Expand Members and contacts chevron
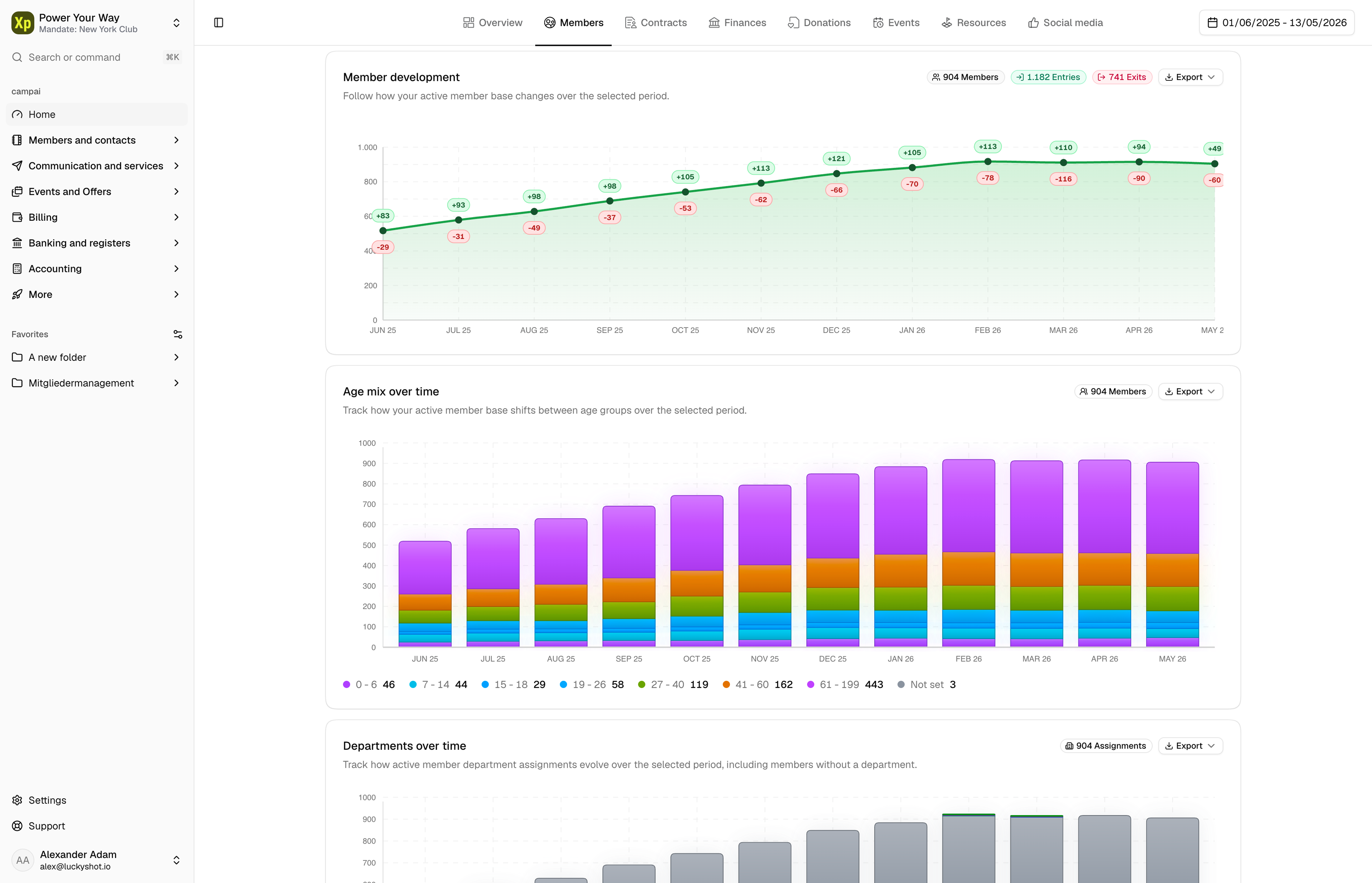Screen dimensions: 1372x883 (x=177, y=140)
